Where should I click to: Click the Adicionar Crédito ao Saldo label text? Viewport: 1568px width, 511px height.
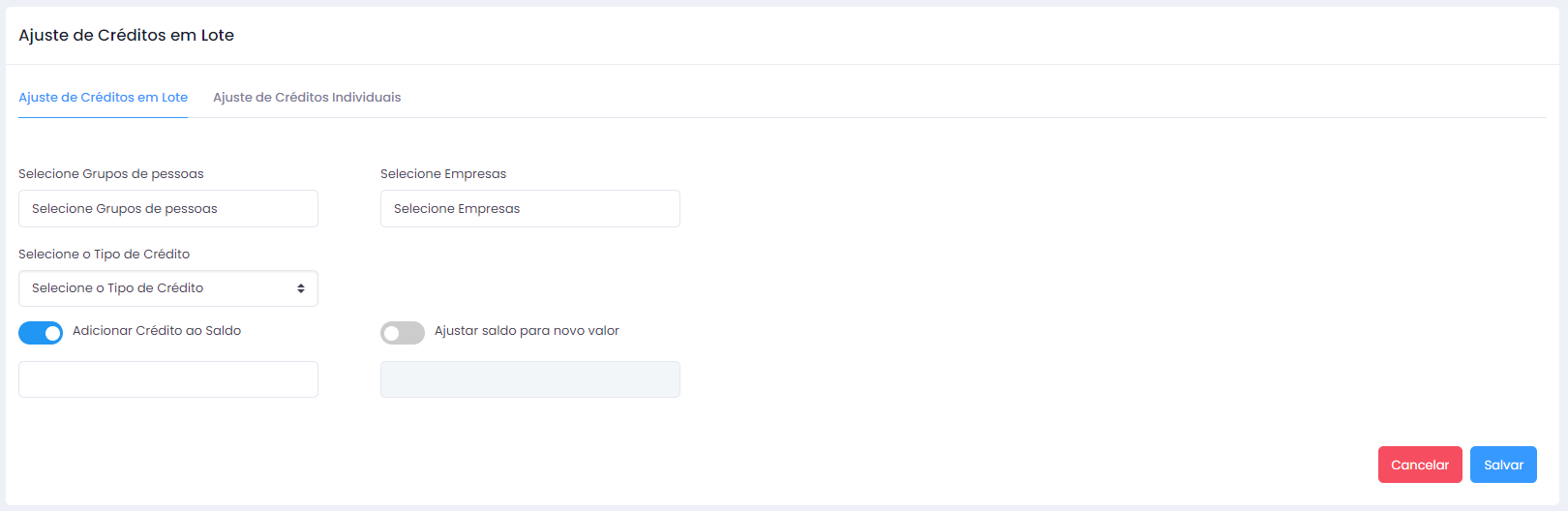(x=157, y=331)
